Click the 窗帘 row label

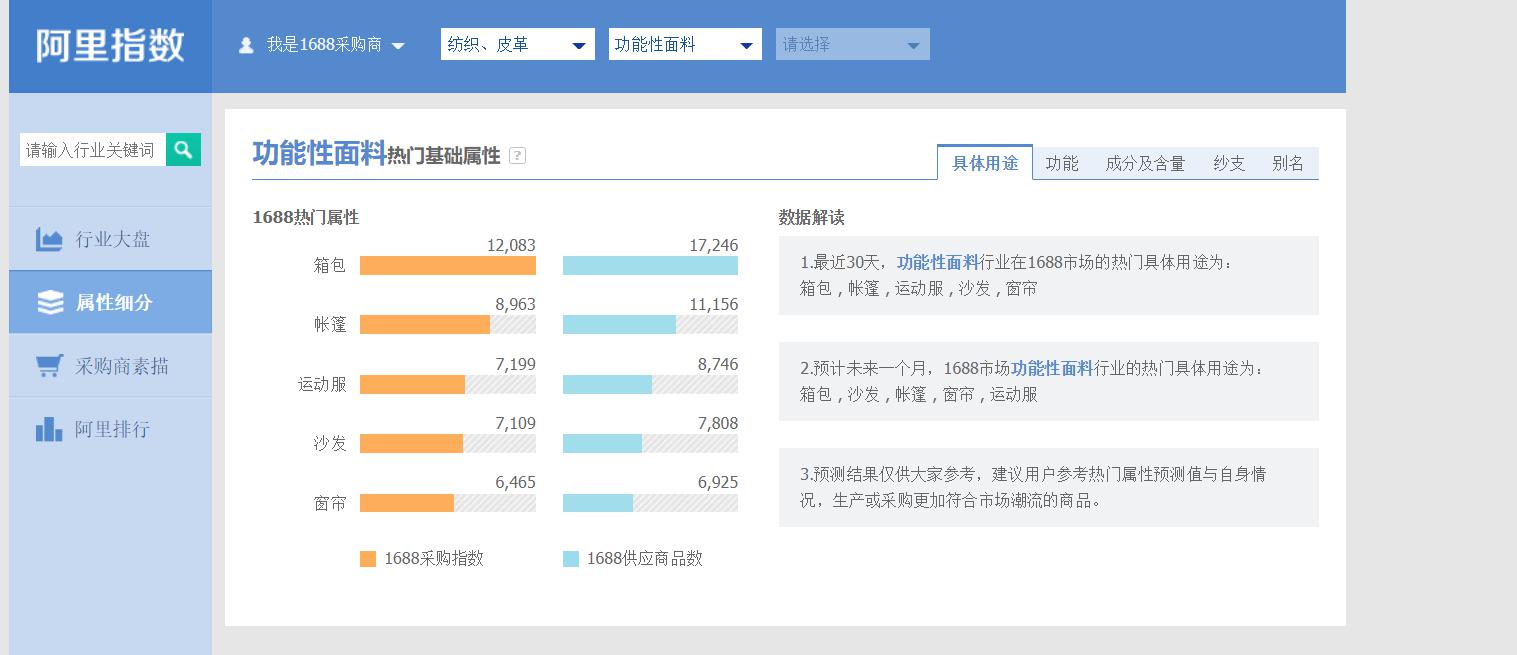(x=330, y=503)
